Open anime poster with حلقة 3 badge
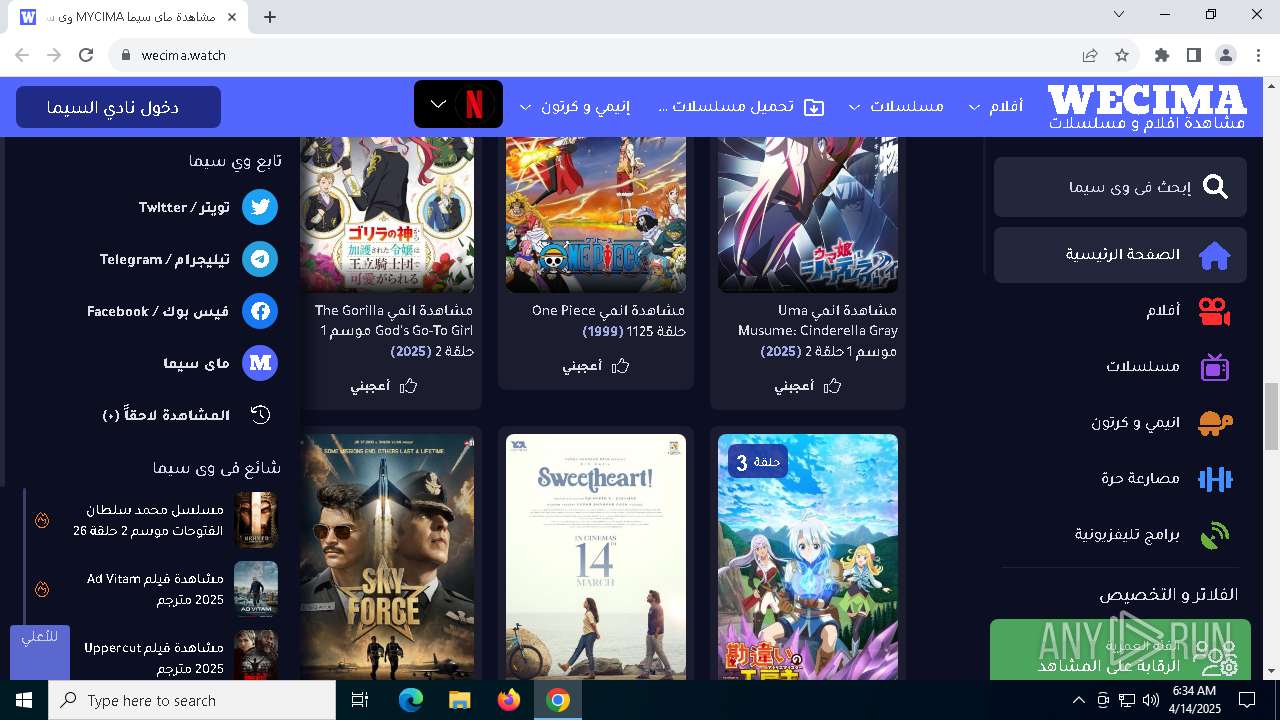The image size is (1280, 720). click(808, 557)
